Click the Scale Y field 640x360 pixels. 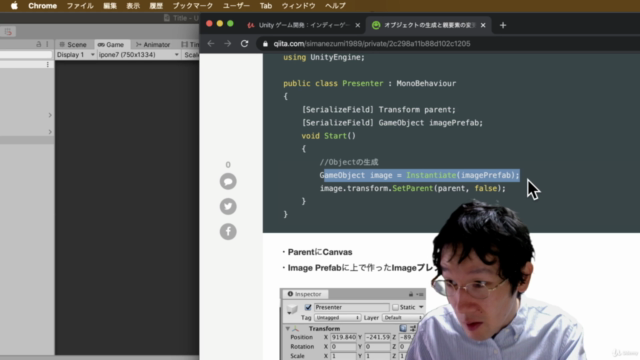click(x=378, y=356)
